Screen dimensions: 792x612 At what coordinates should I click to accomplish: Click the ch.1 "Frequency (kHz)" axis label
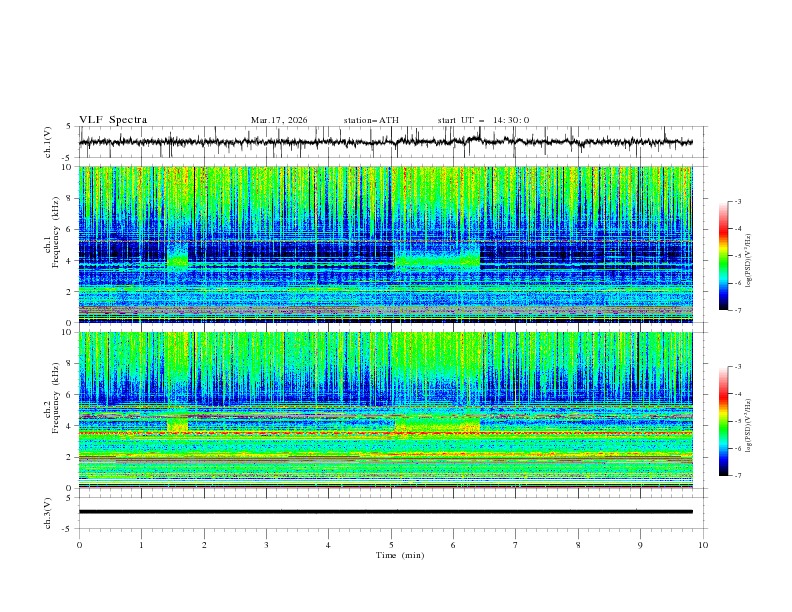[56, 232]
